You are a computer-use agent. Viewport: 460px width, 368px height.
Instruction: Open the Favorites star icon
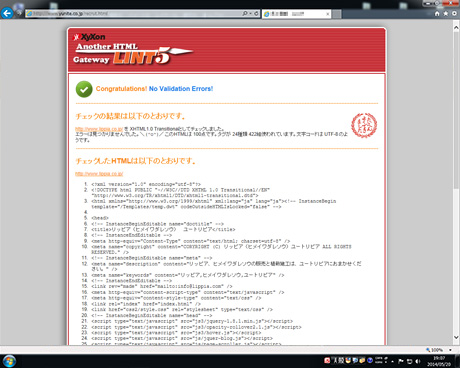[x=446, y=14]
